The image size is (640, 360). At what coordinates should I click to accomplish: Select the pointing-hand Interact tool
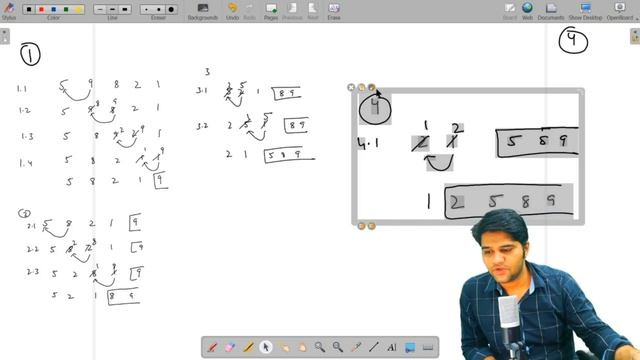pyautogui.click(x=284, y=347)
